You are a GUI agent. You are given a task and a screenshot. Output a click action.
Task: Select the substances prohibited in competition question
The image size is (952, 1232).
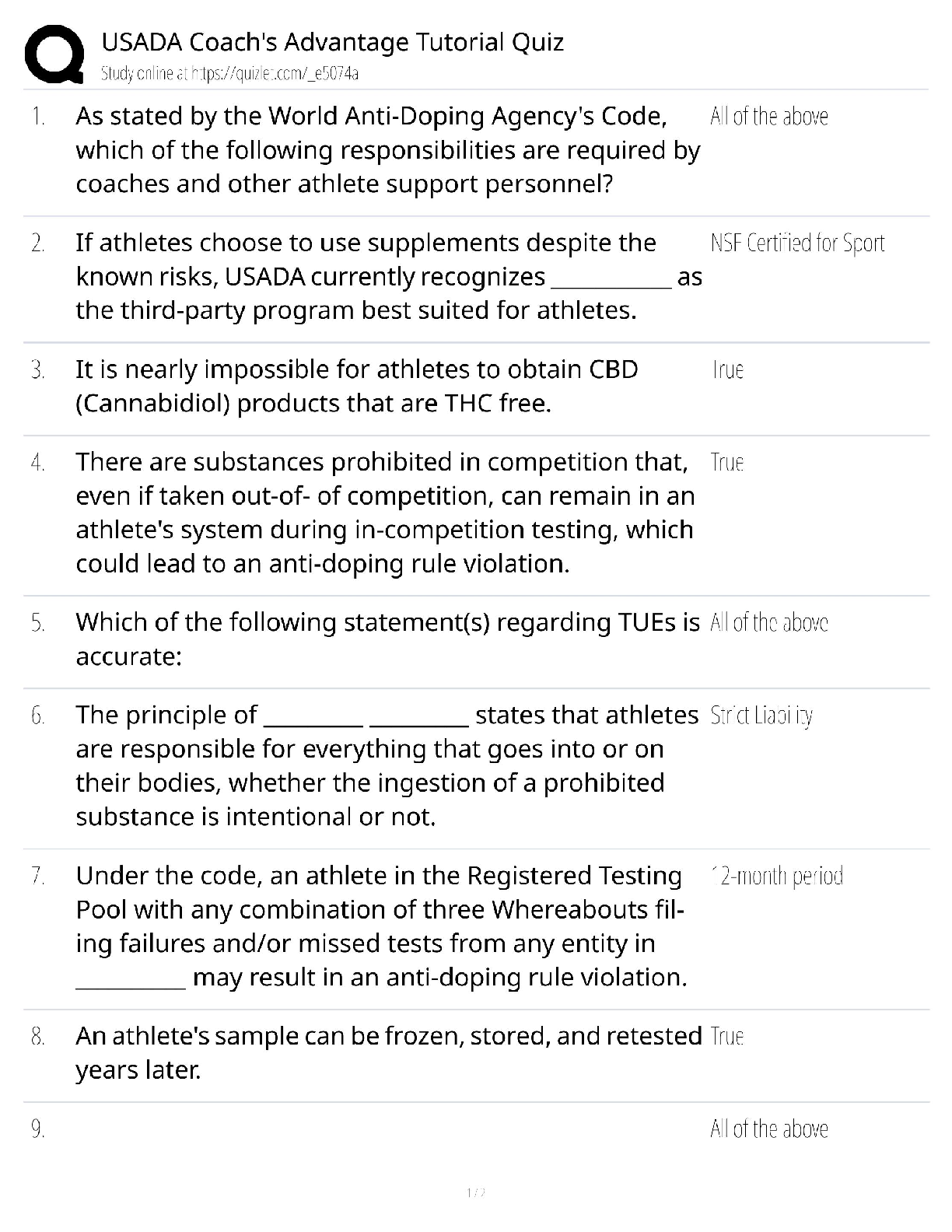pyautogui.click(x=385, y=513)
